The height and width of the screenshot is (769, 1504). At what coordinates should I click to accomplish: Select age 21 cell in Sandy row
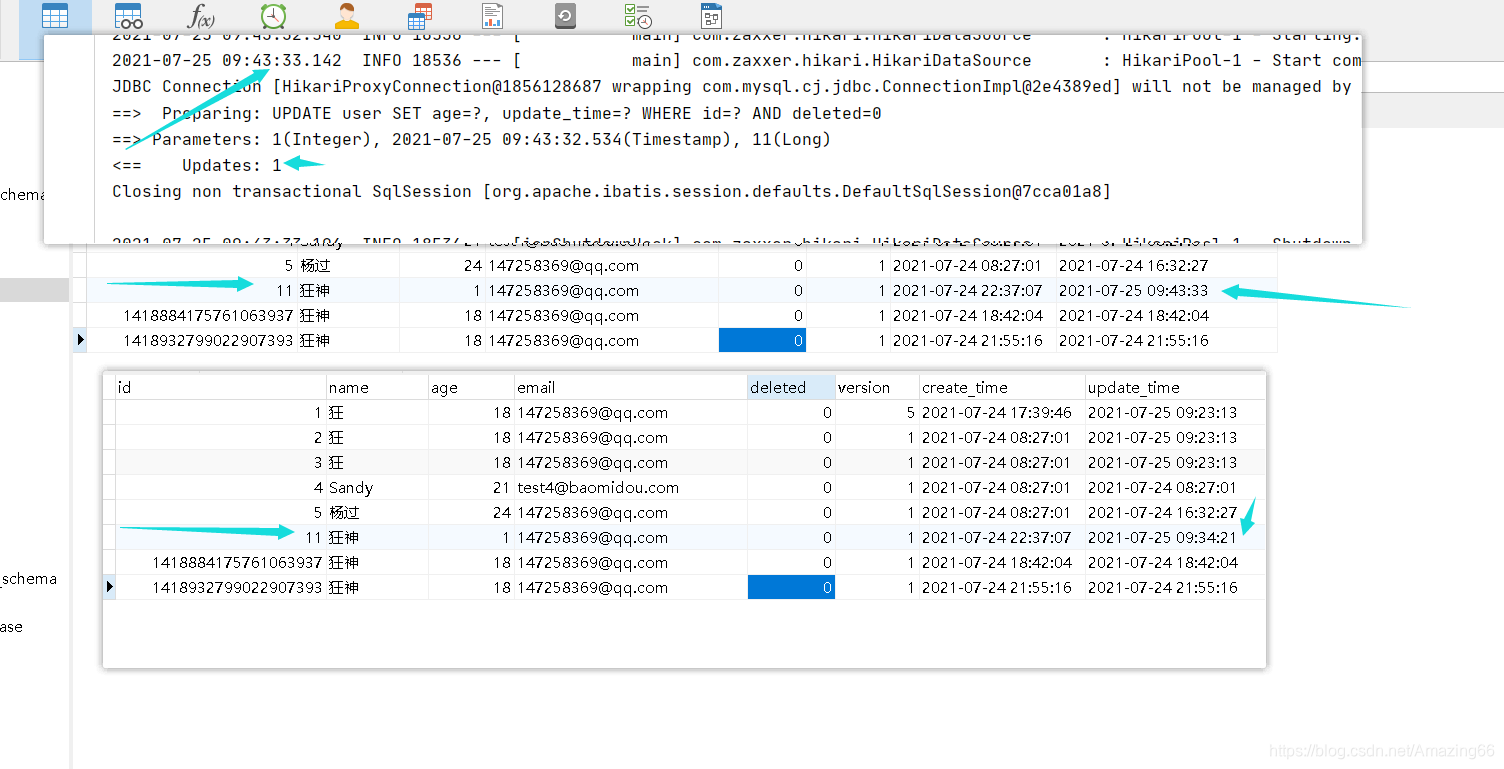471,488
